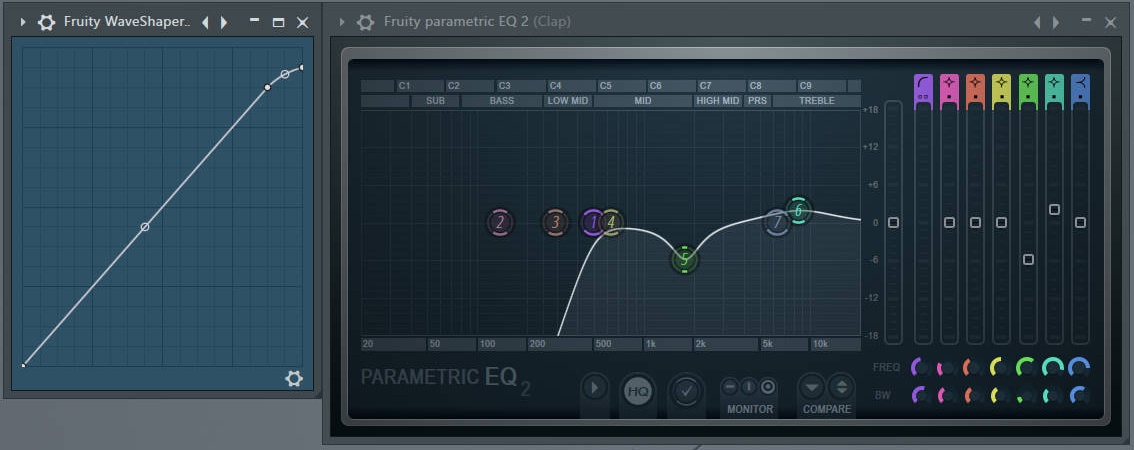Click the purple band 1 BW knob

click(x=920, y=396)
